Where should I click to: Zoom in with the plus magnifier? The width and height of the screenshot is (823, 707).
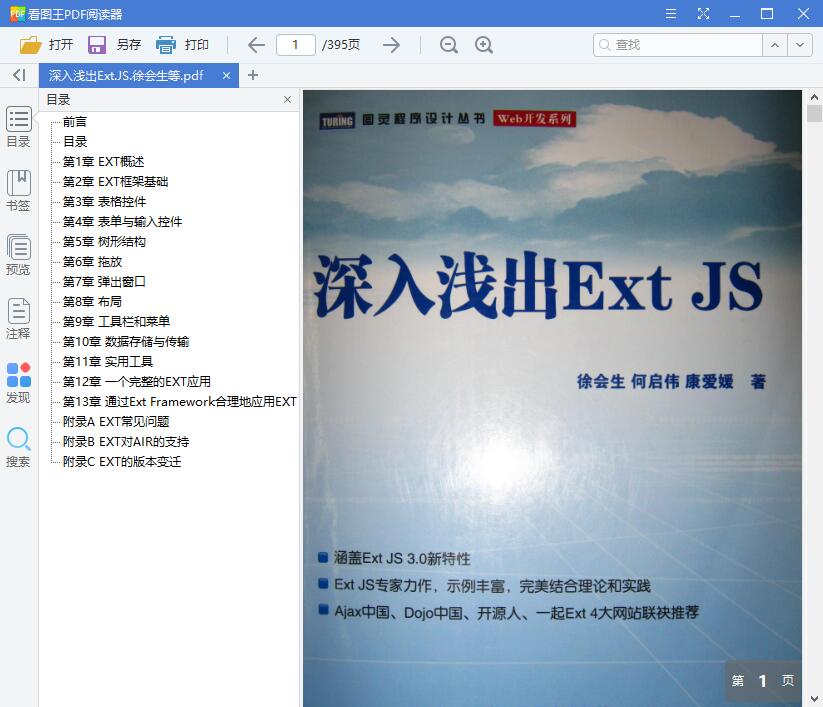coord(483,45)
